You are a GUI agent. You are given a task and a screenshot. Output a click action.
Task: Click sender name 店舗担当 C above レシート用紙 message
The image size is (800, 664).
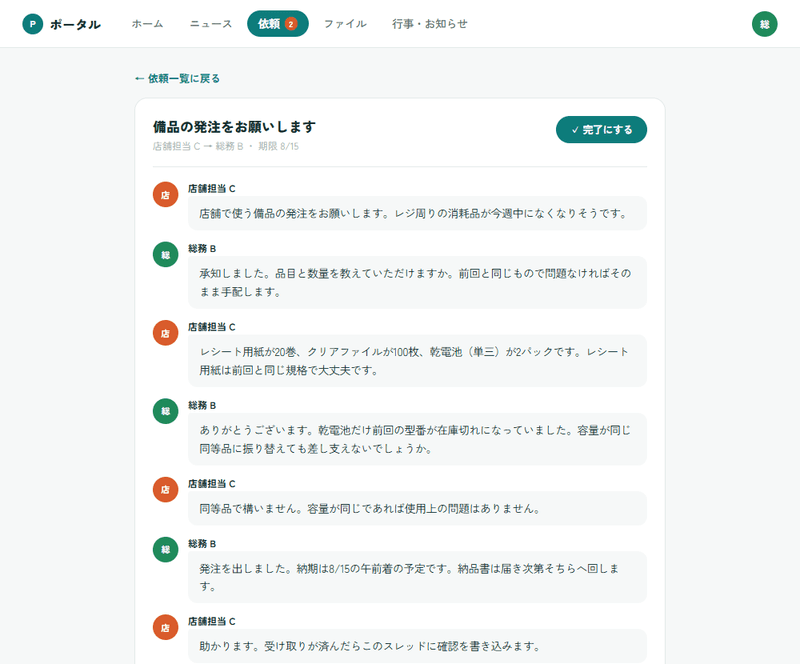[212, 327]
